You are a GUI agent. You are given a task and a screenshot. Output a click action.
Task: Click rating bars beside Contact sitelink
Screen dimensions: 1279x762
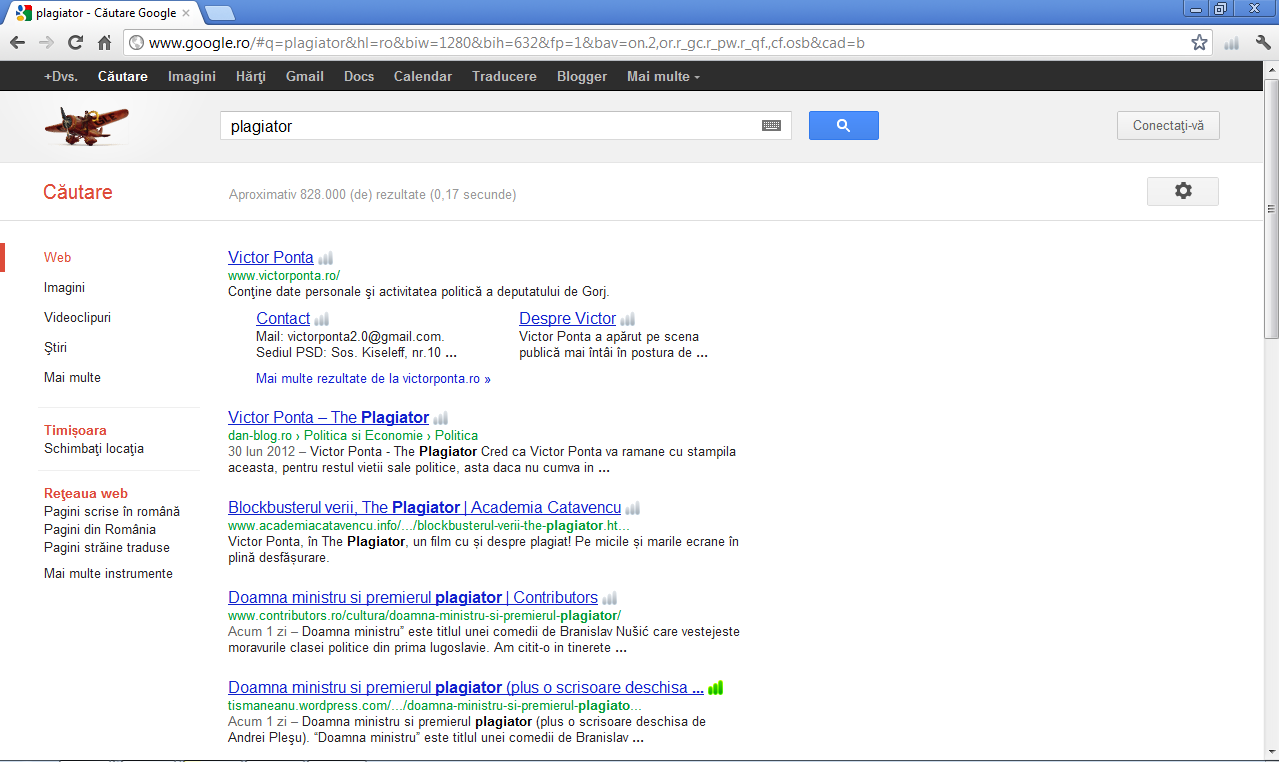point(321,319)
